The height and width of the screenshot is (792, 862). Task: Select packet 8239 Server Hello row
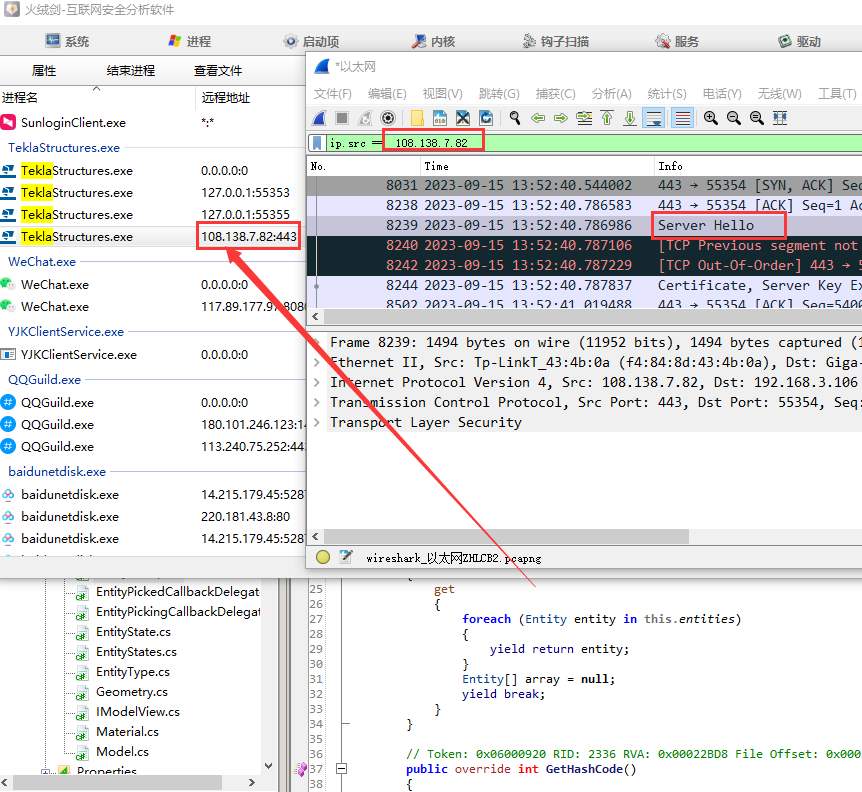584,225
